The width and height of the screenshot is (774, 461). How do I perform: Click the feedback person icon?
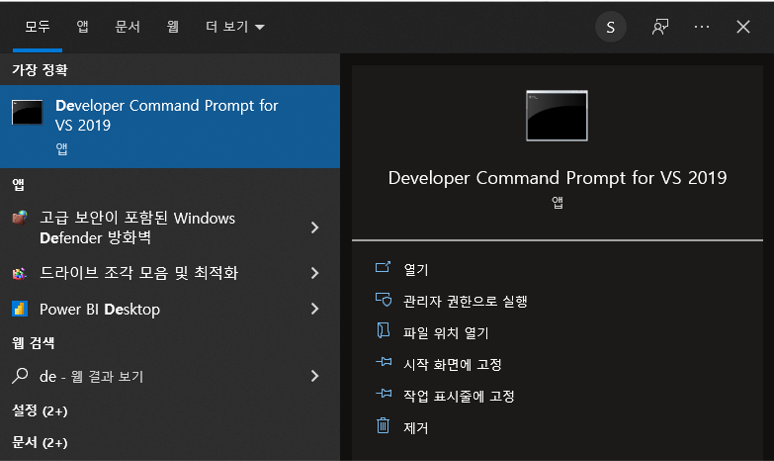click(660, 27)
